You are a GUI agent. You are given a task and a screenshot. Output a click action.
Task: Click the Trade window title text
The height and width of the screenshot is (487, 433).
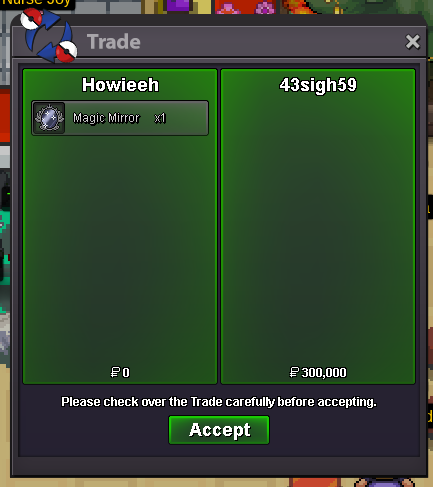tap(114, 42)
